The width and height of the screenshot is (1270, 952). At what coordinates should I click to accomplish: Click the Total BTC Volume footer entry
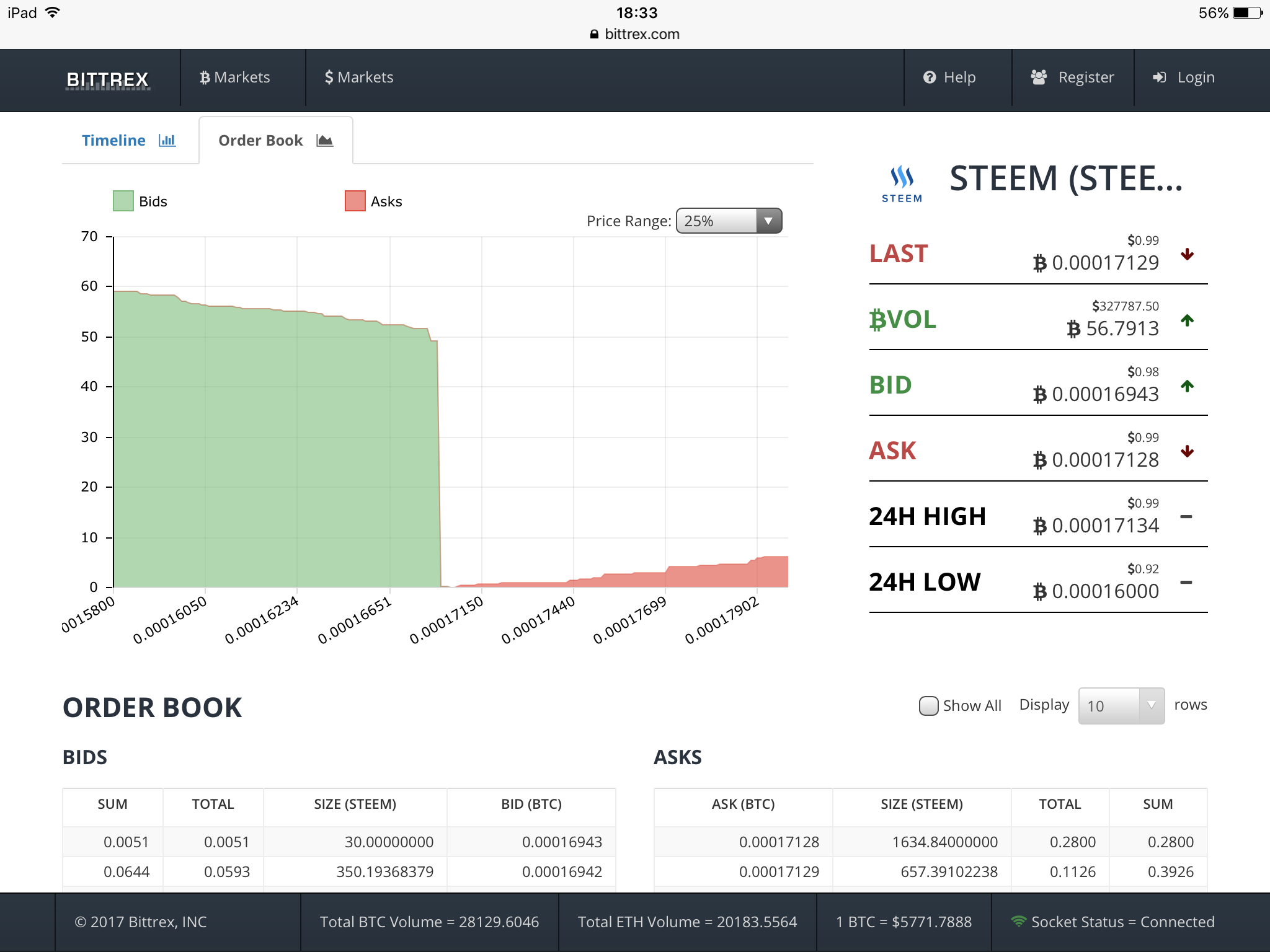(429, 922)
